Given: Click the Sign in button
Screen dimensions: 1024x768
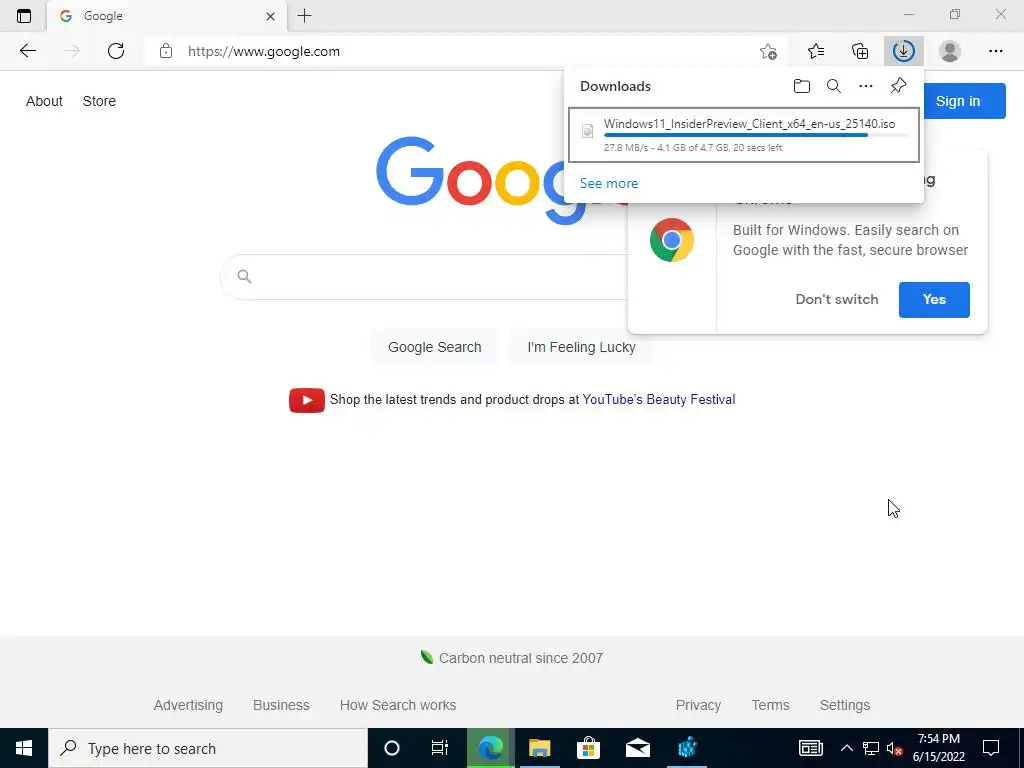Looking at the screenshot, I should 957,101.
